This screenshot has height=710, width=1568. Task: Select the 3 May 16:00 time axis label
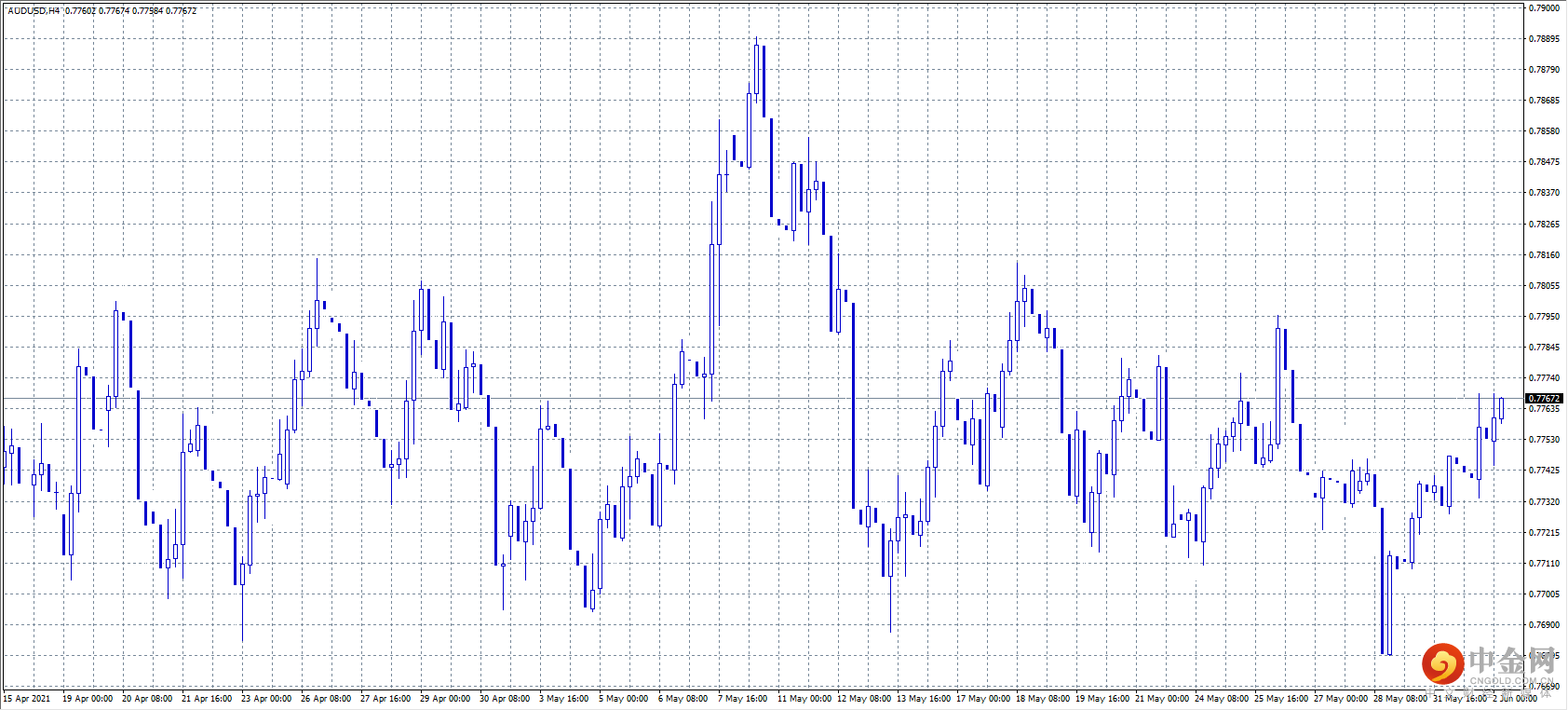[564, 699]
